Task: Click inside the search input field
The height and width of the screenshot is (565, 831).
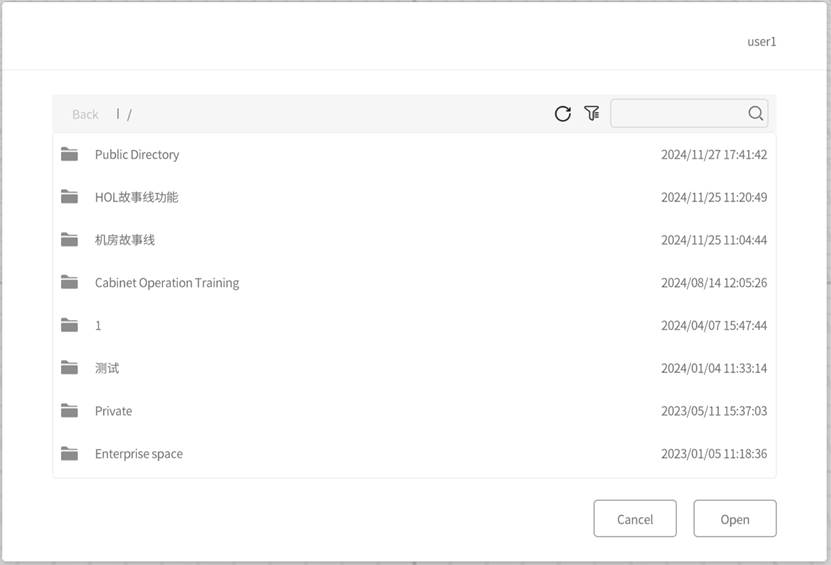Action: click(x=678, y=114)
